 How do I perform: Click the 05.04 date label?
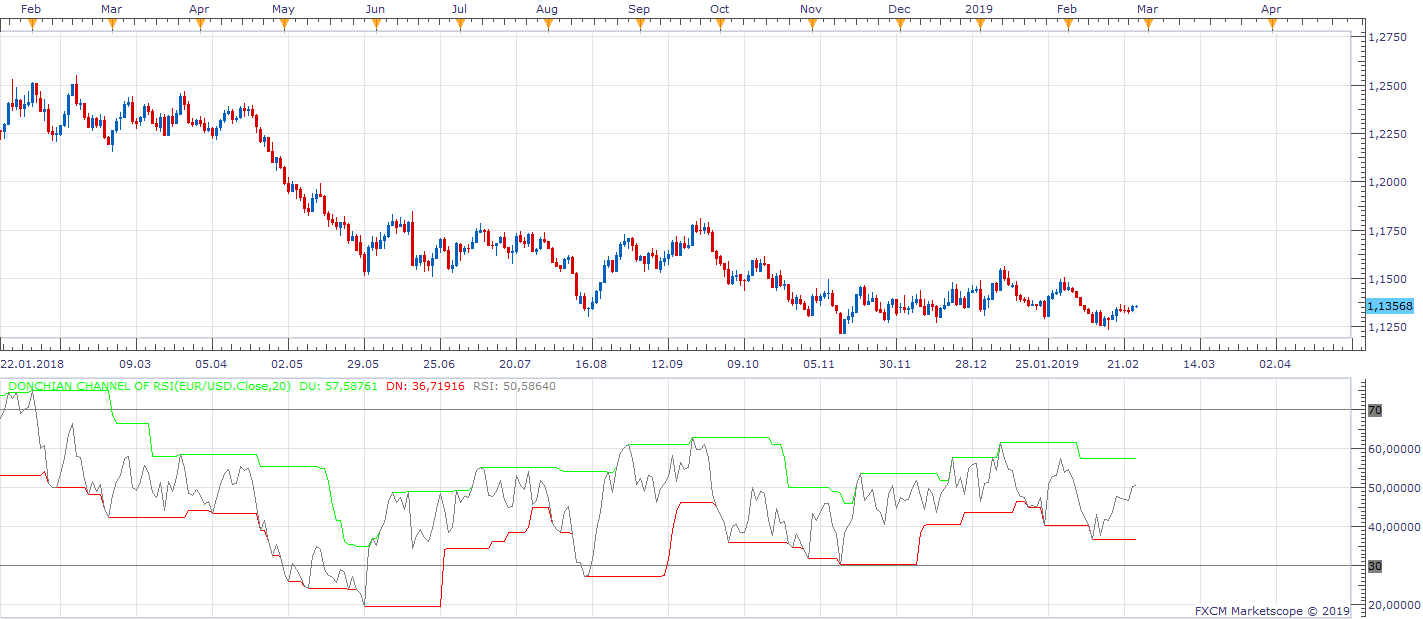(211, 364)
